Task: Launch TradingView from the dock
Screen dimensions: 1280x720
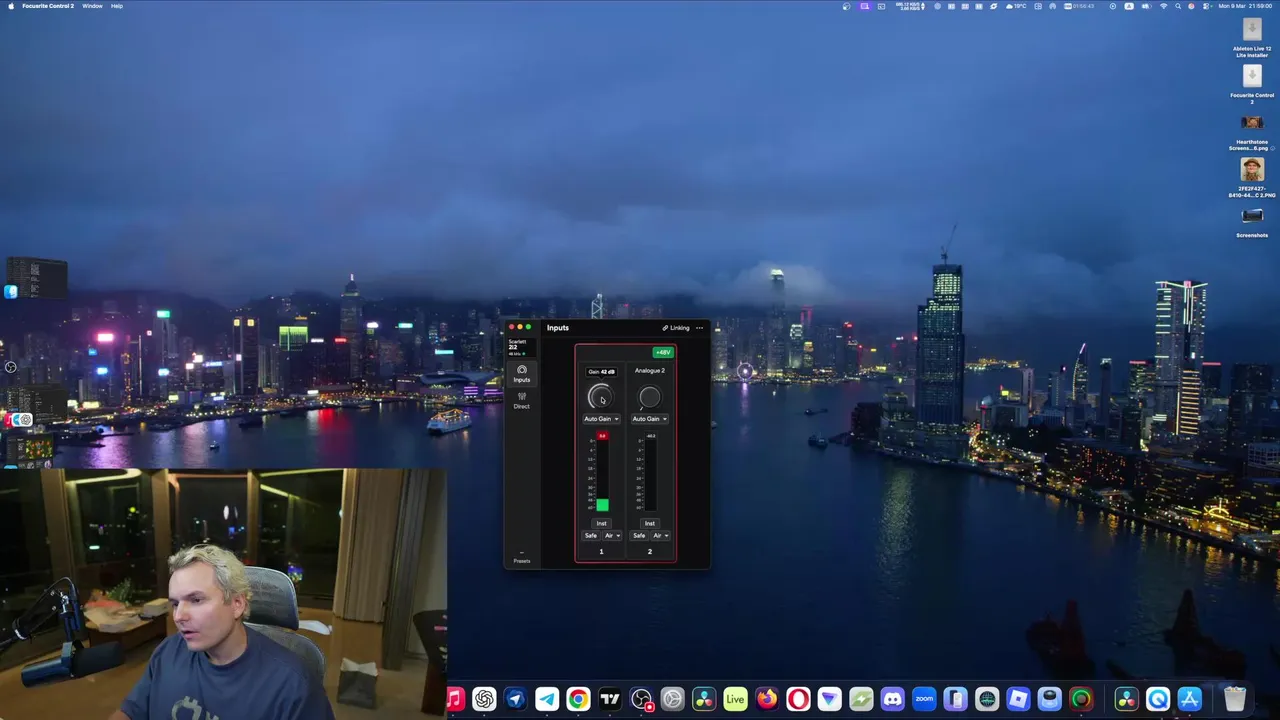Action: pos(610,699)
